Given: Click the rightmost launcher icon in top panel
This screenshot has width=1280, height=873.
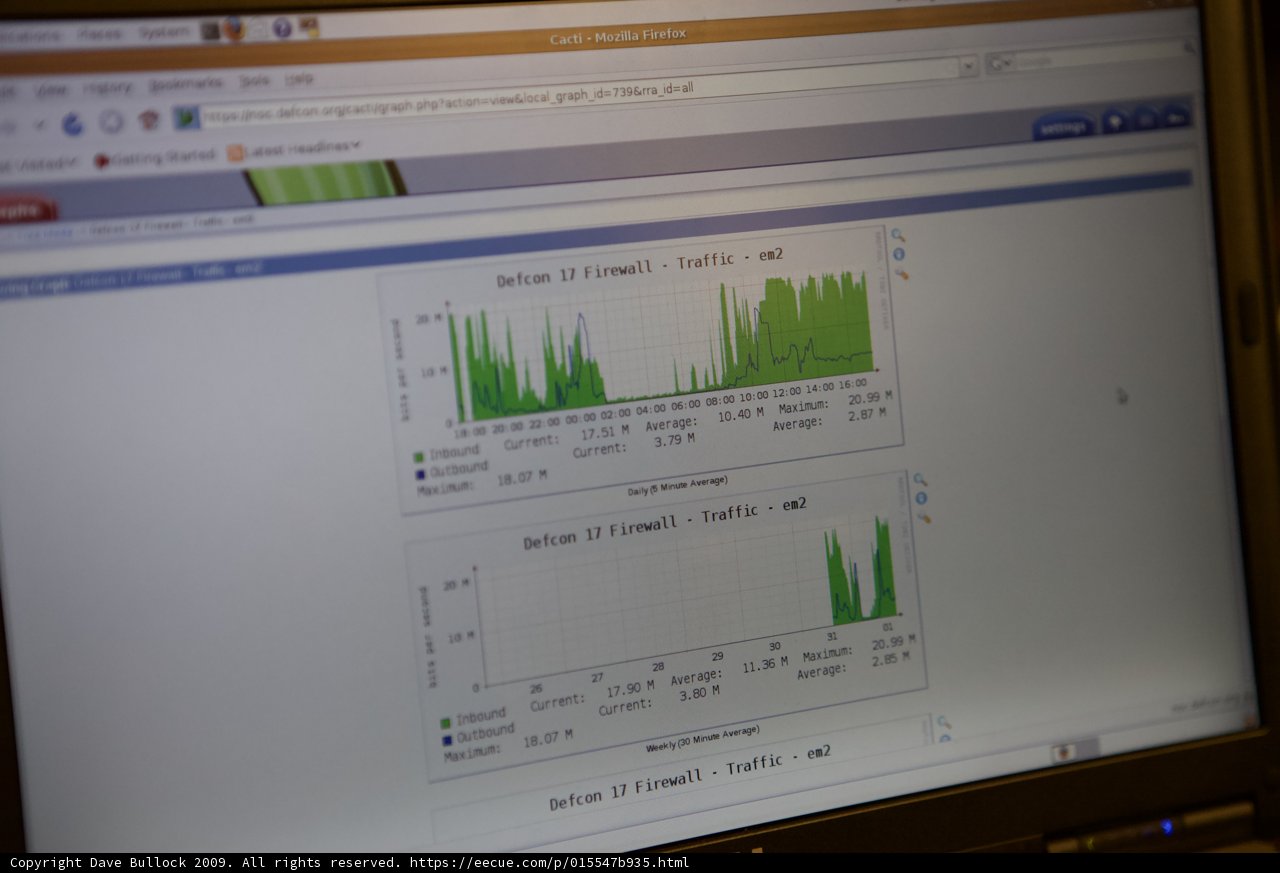Looking at the screenshot, I should point(309,27).
